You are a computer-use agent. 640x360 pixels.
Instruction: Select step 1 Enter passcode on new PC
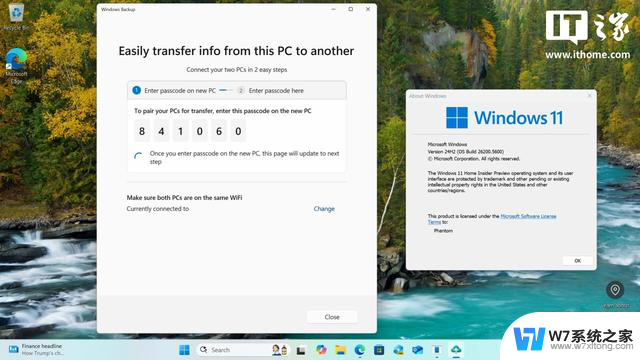[174, 91]
